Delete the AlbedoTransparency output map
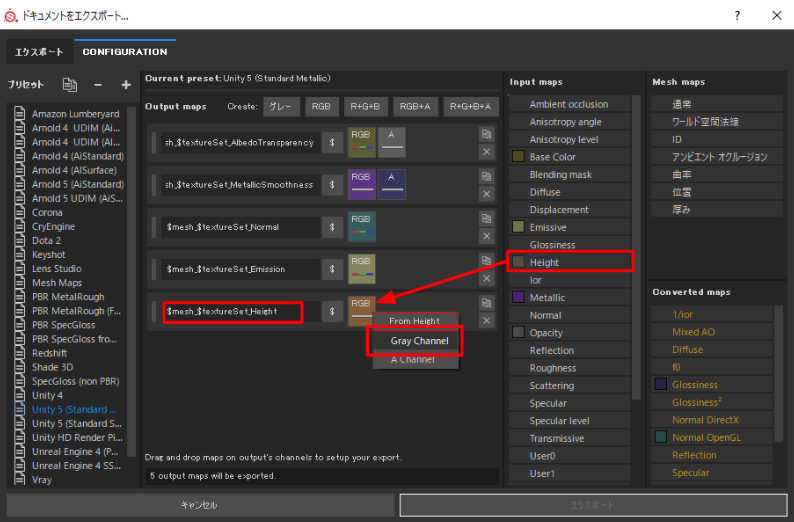Viewport: 794px width, 522px height. 487,152
